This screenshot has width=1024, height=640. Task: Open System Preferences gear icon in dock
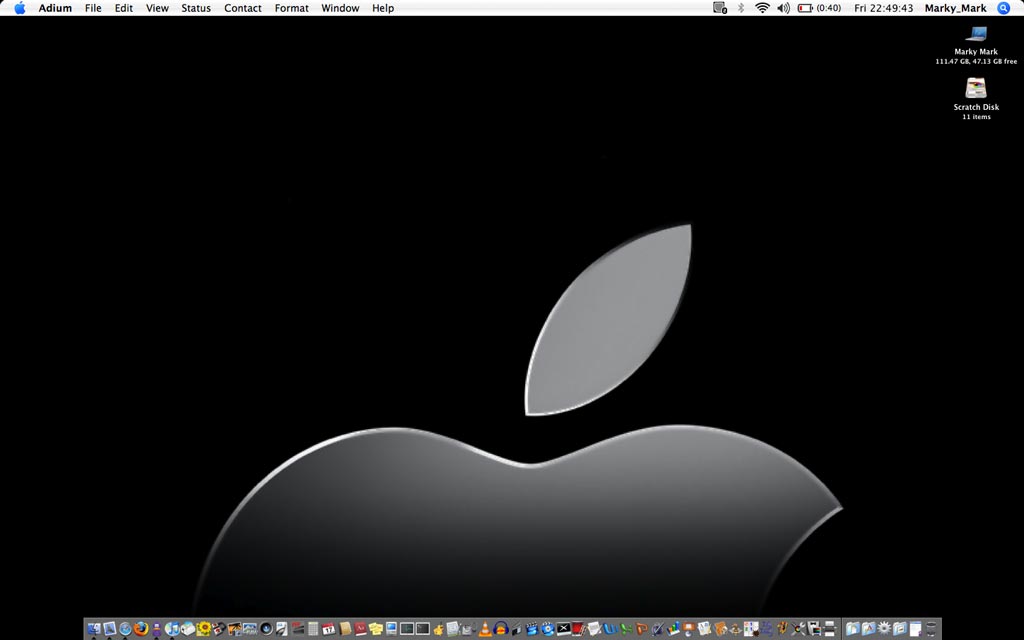click(884, 628)
